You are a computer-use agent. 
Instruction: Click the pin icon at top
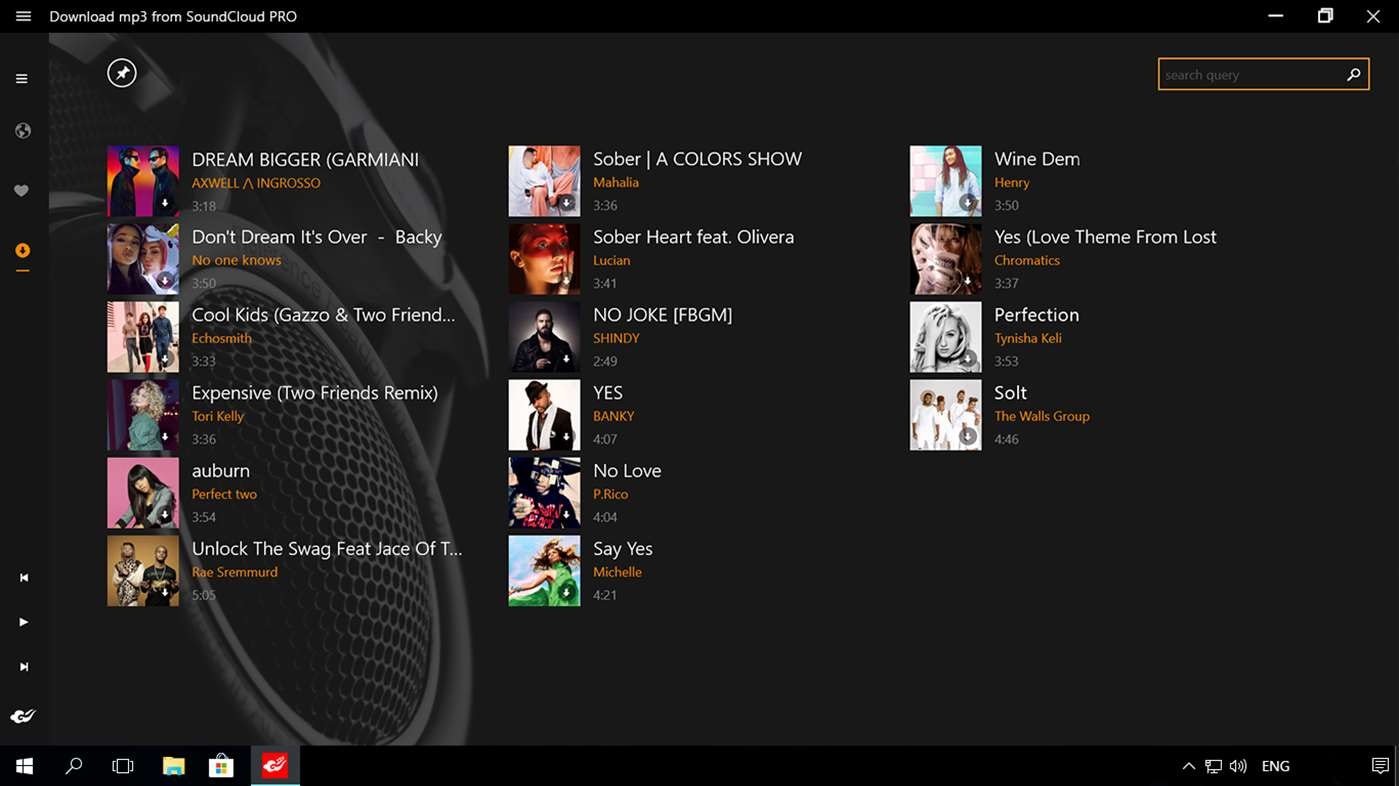(x=122, y=73)
